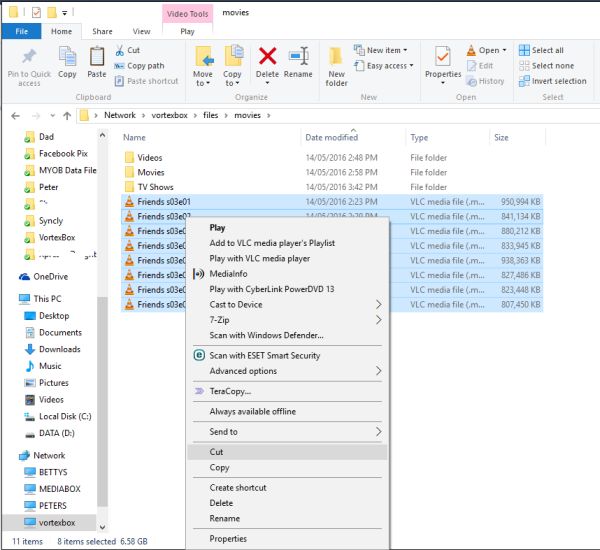This screenshot has width=600, height=550.
Task: Click the Pin to Quick access icon
Action: 29,57
